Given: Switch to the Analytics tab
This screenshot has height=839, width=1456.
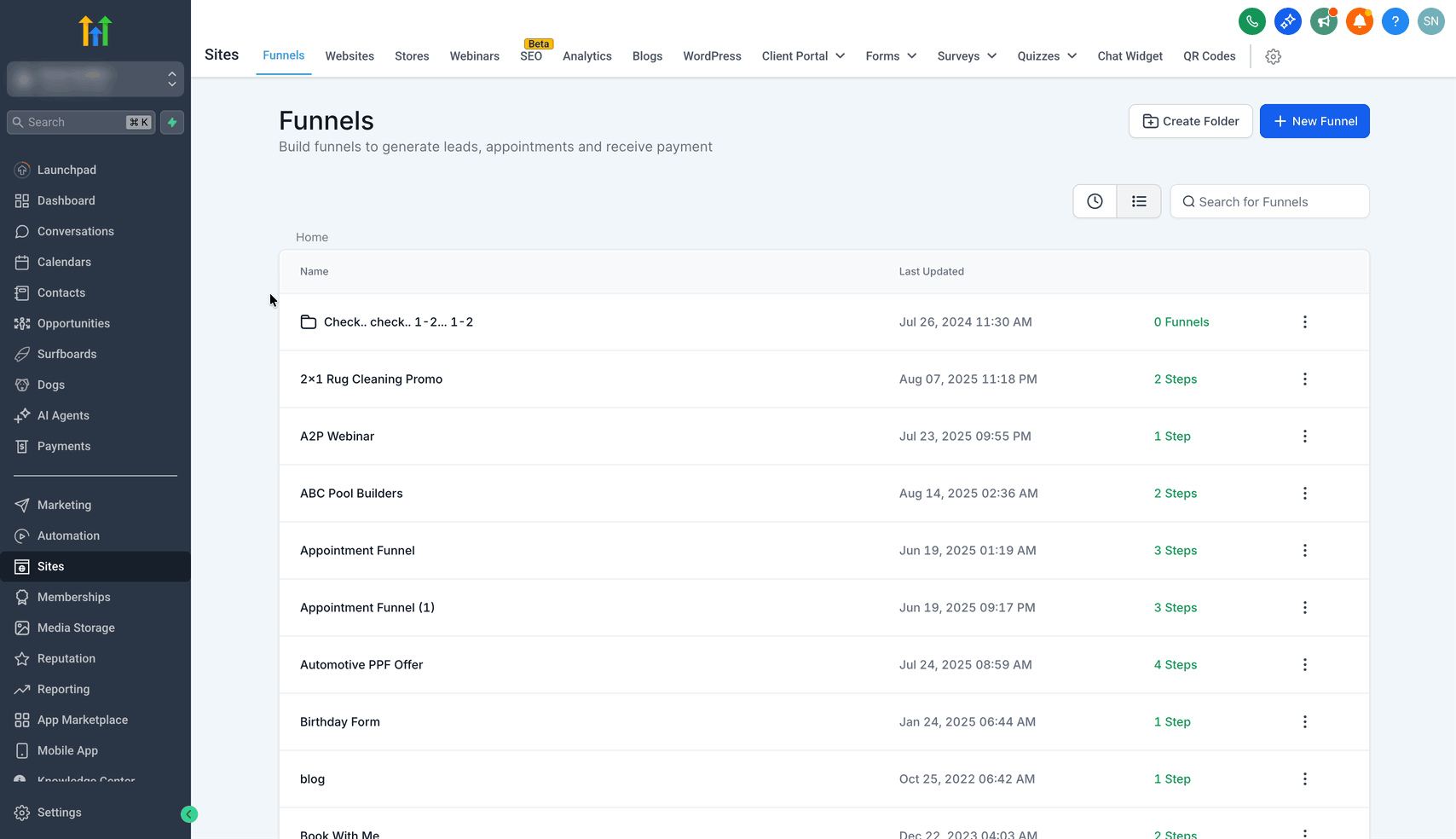Looking at the screenshot, I should [587, 56].
